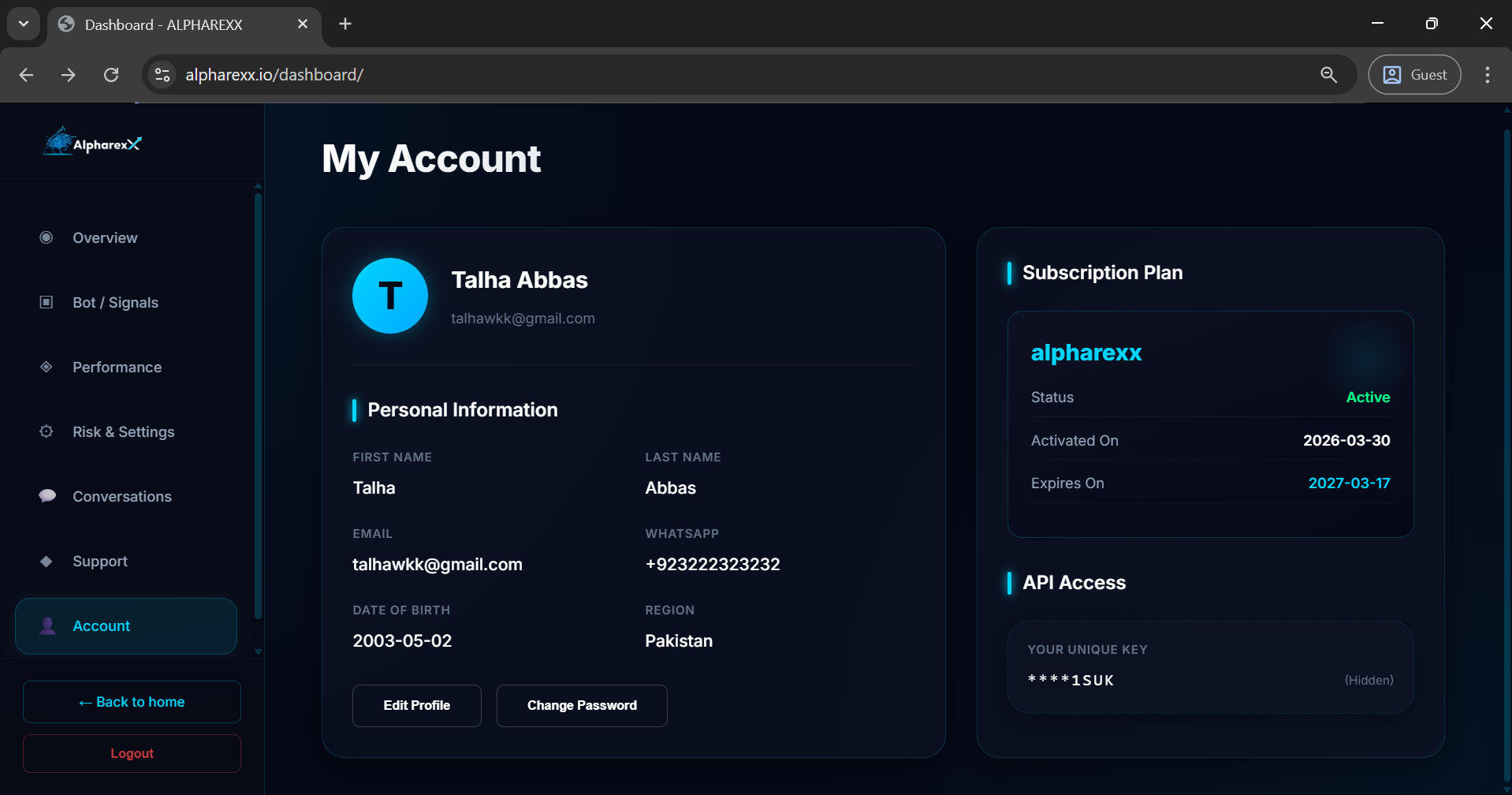Click the API Access section heading
Viewport: 1512px width, 795px height.
click(1074, 583)
